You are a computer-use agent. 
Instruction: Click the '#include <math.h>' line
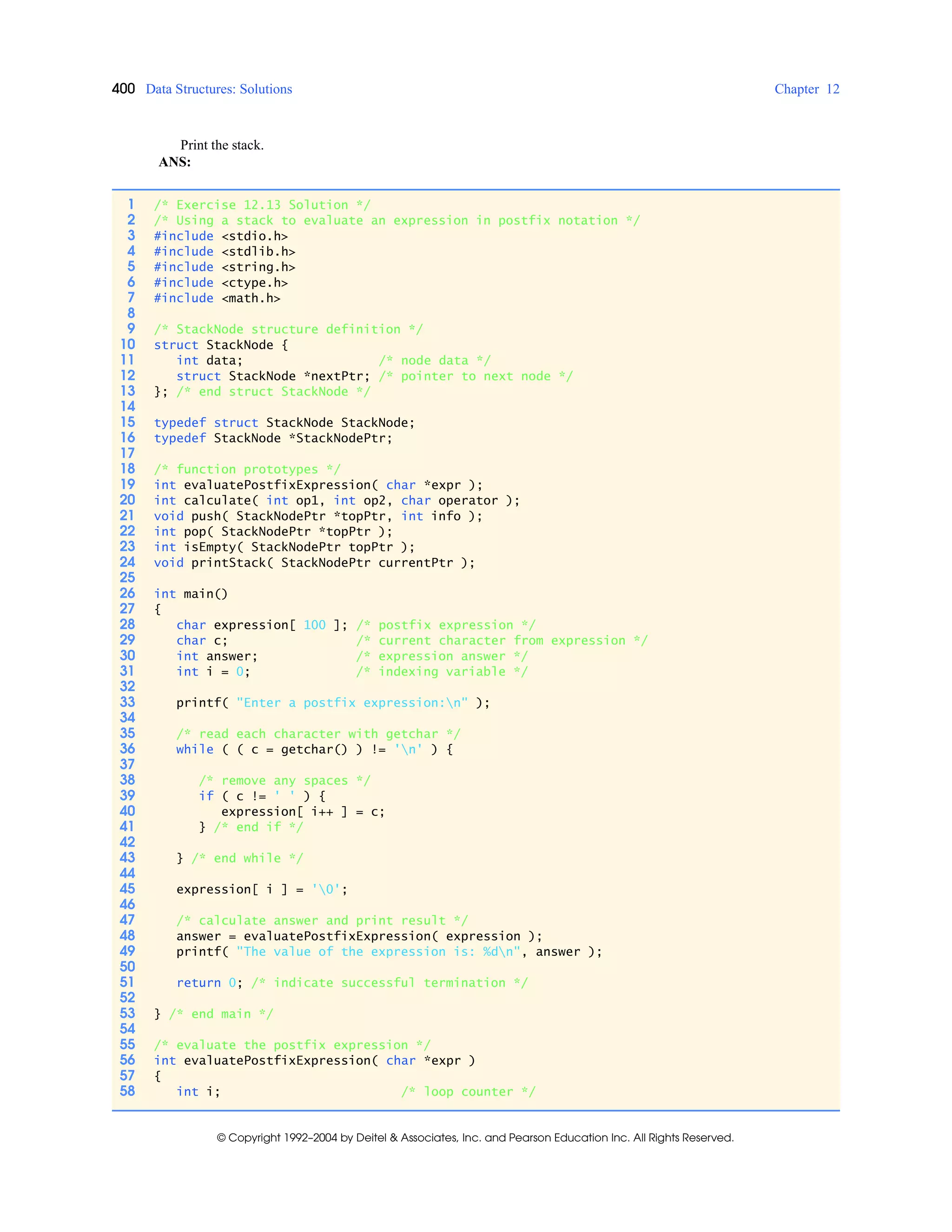[x=217, y=298]
